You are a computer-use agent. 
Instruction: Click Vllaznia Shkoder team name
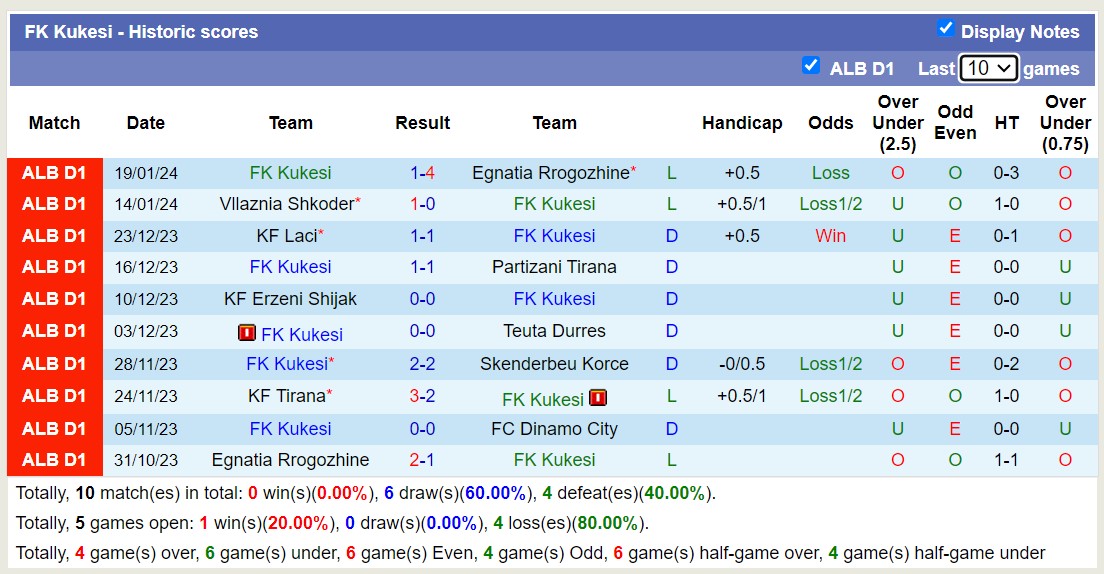[287, 204]
